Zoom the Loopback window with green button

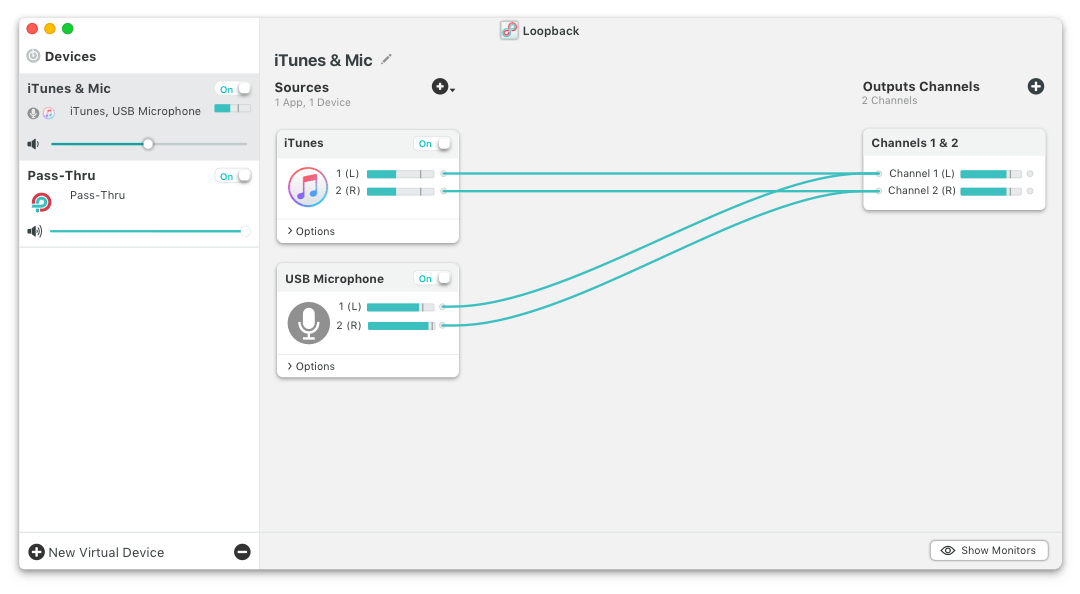click(x=68, y=28)
